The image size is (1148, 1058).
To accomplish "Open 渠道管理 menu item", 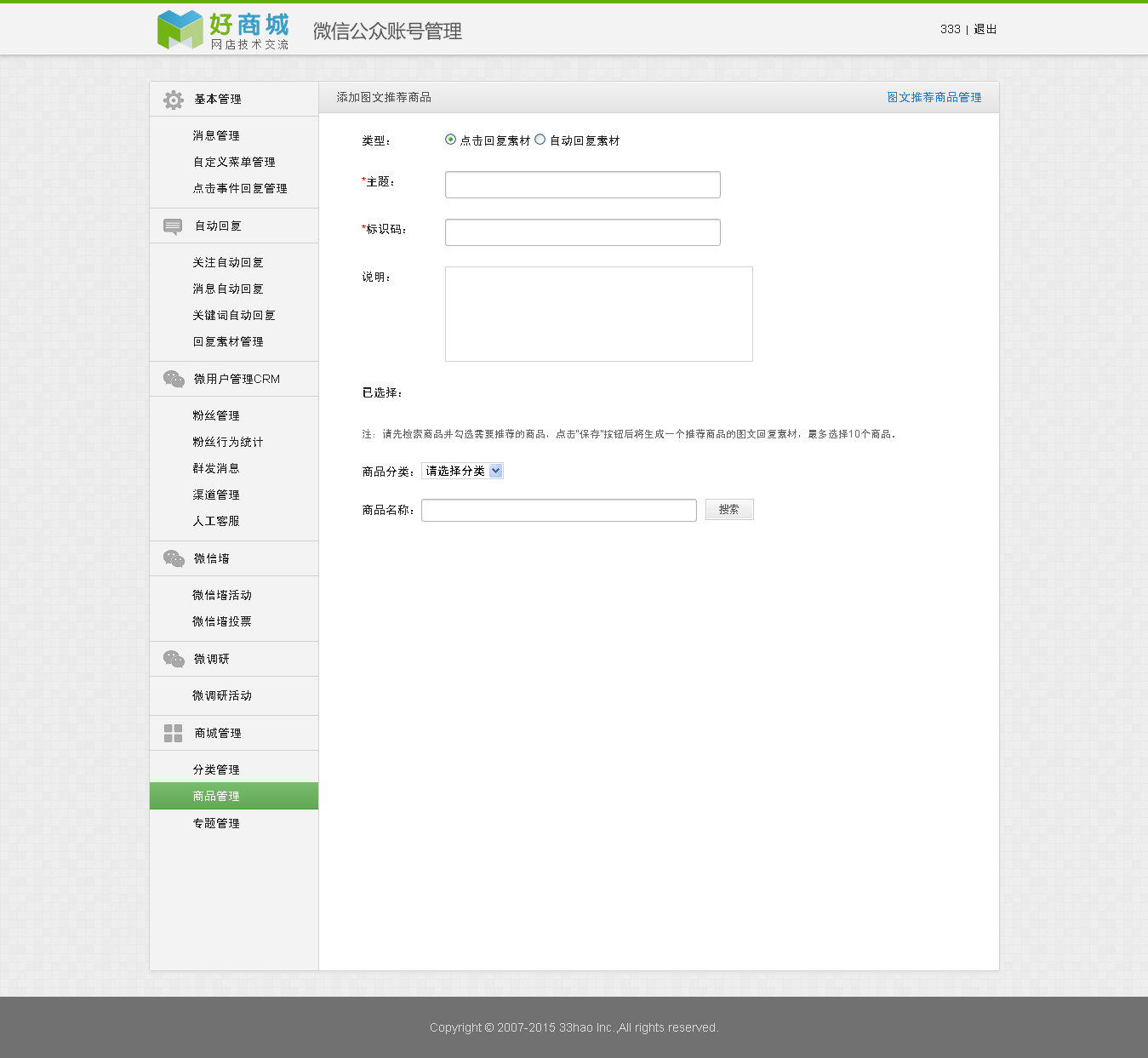I will pyautogui.click(x=216, y=495).
